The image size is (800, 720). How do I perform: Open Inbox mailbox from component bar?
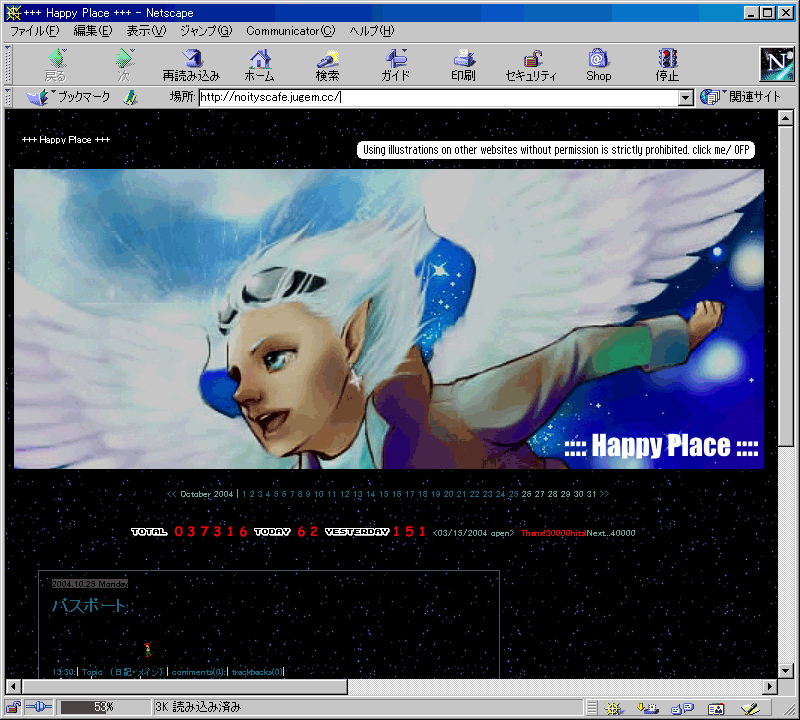click(648, 708)
